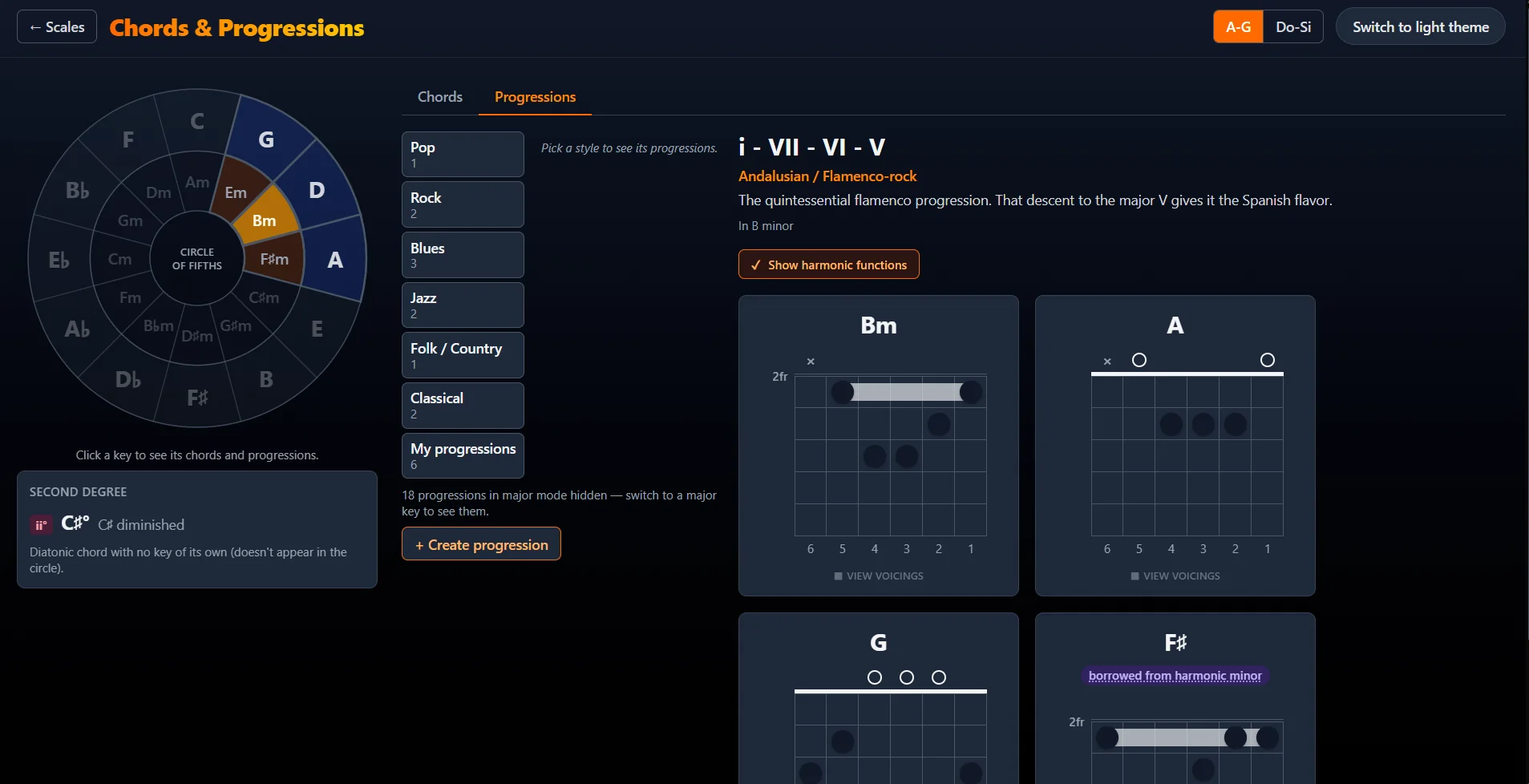
Task: Switch to light theme
Action: pos(1420,26)
